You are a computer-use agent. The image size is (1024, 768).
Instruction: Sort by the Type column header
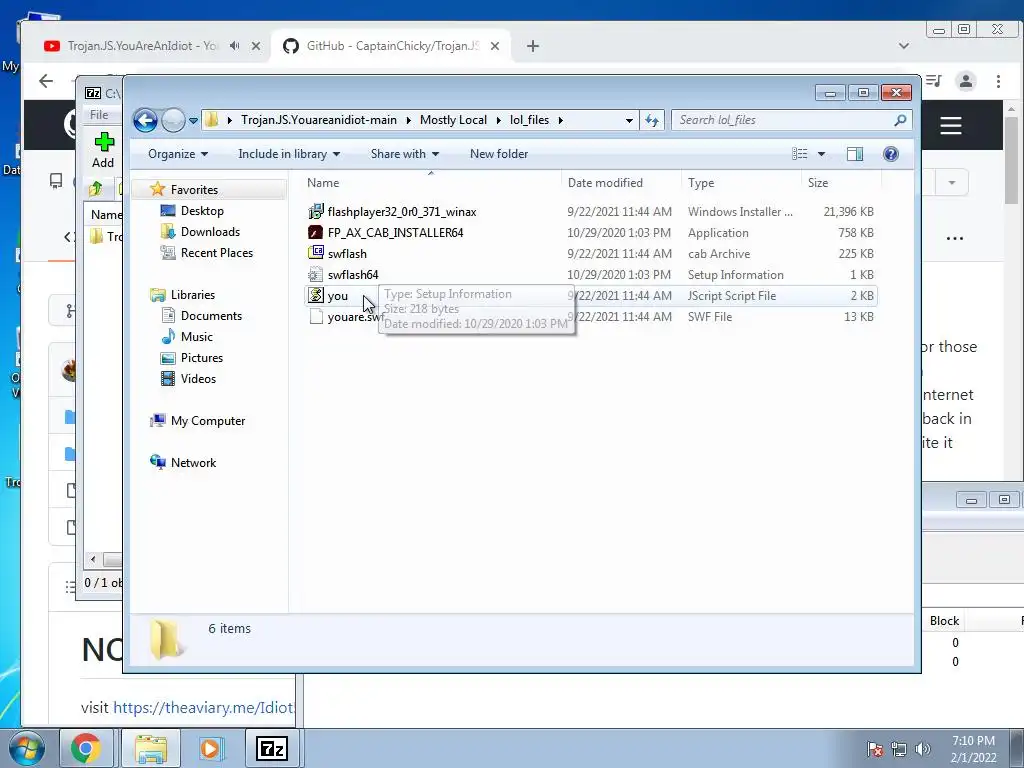pos(741,183)
